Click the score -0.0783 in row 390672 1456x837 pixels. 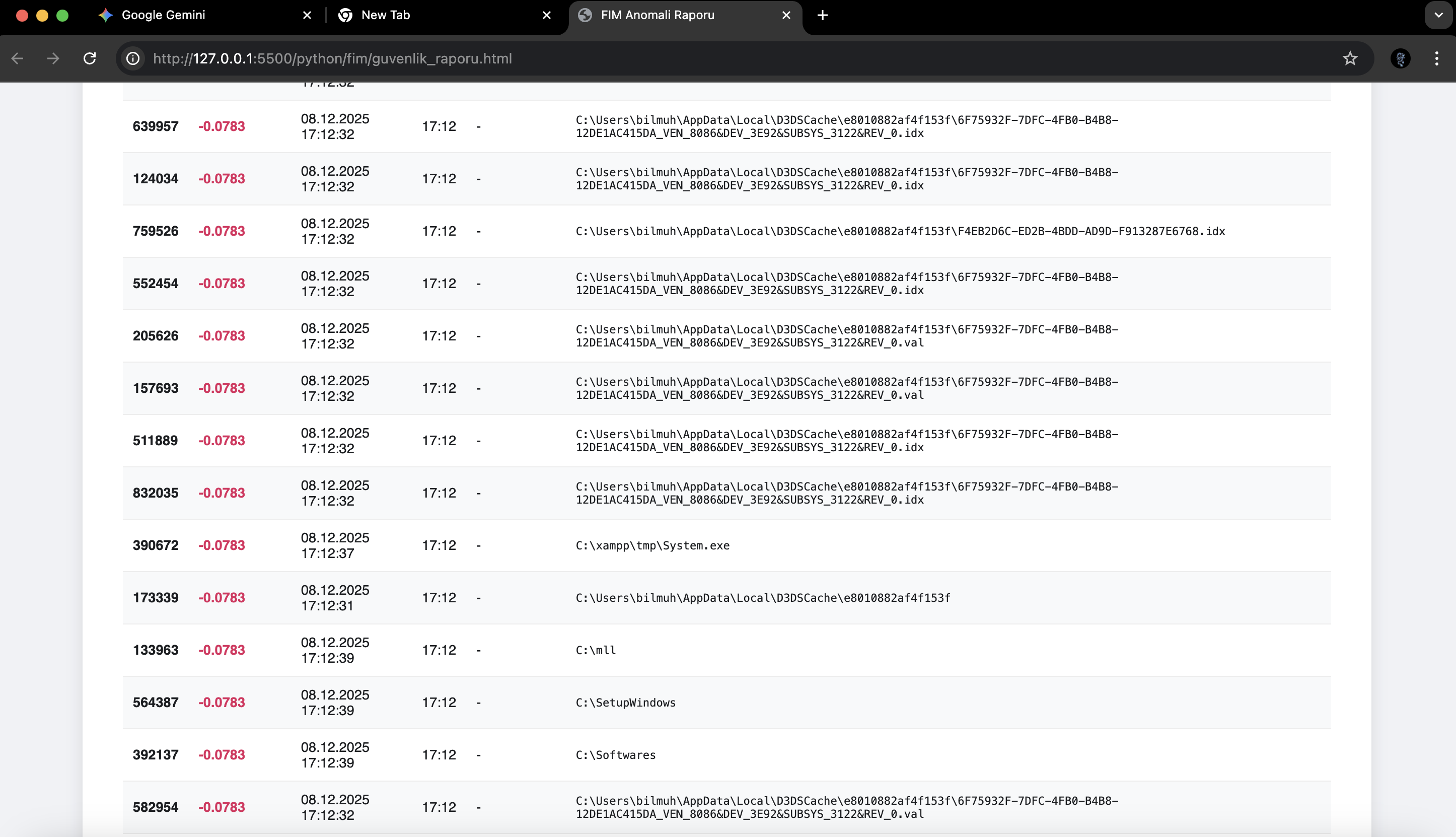222,545
